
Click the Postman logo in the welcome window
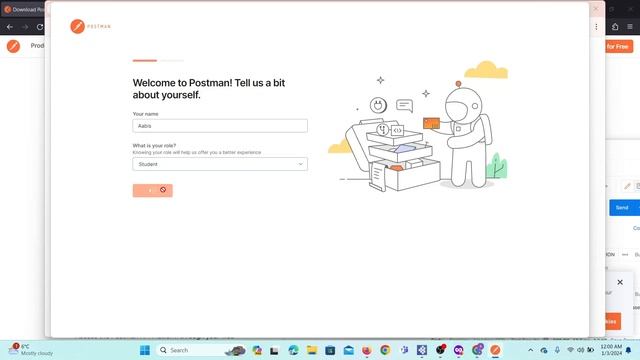(90, 27)
